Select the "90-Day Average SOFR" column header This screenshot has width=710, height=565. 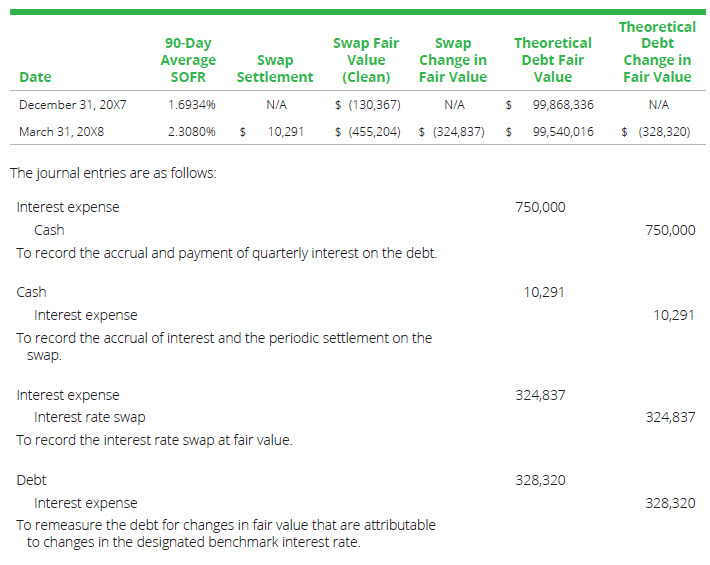190,60
